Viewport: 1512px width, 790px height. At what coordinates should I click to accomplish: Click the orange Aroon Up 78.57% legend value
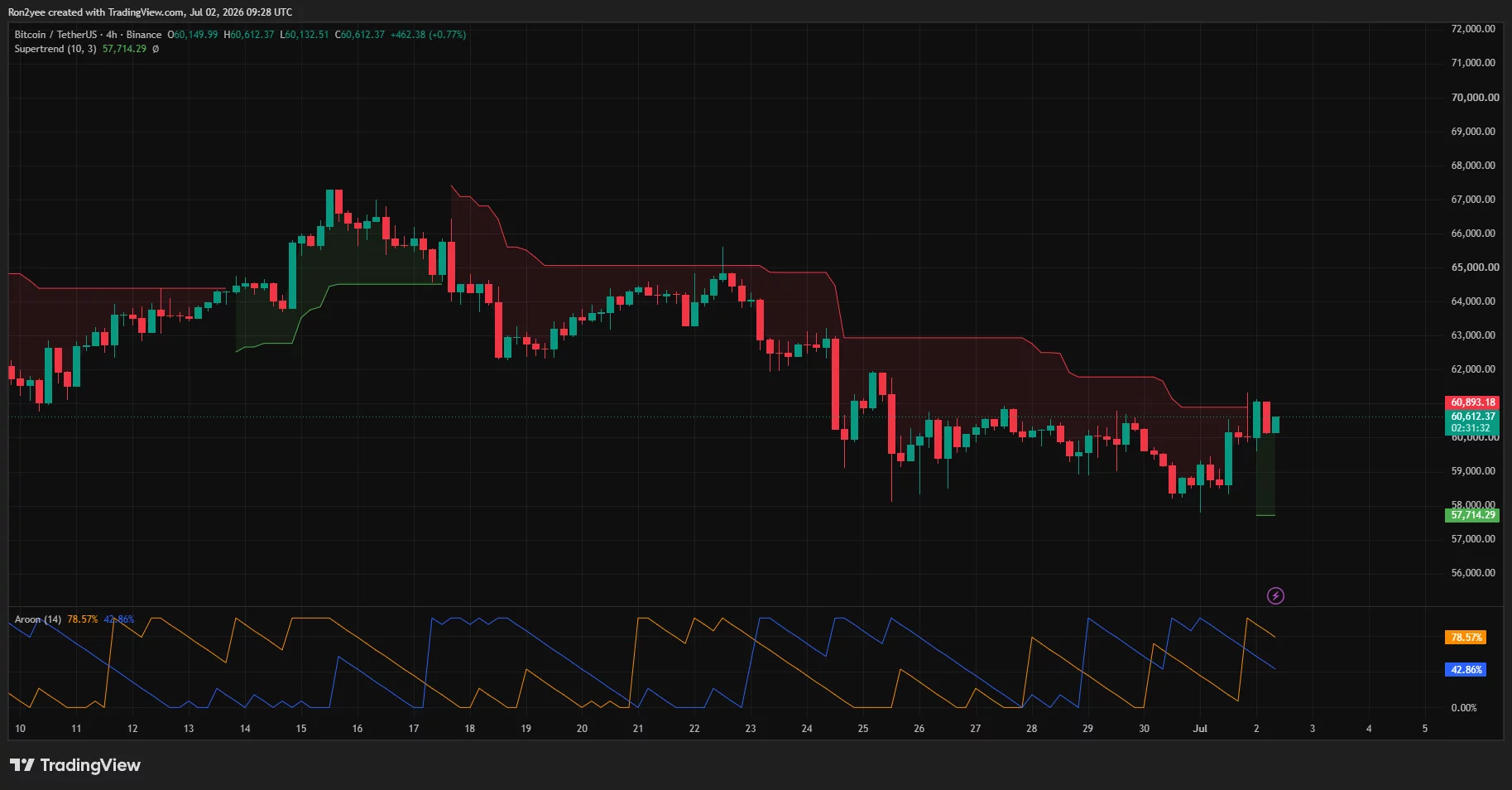pyautogui.click(x=82, y=619)
